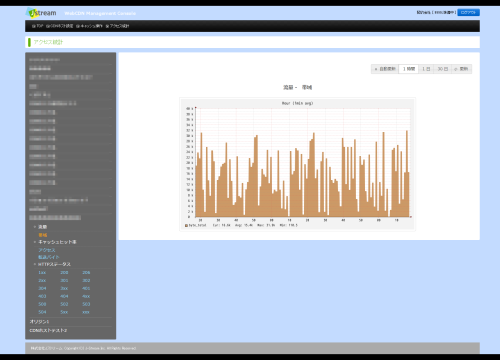Select the 30日 time range
The height and width of the screenshot is (360, 500).
pyautogui.click(x=442, y=69)
